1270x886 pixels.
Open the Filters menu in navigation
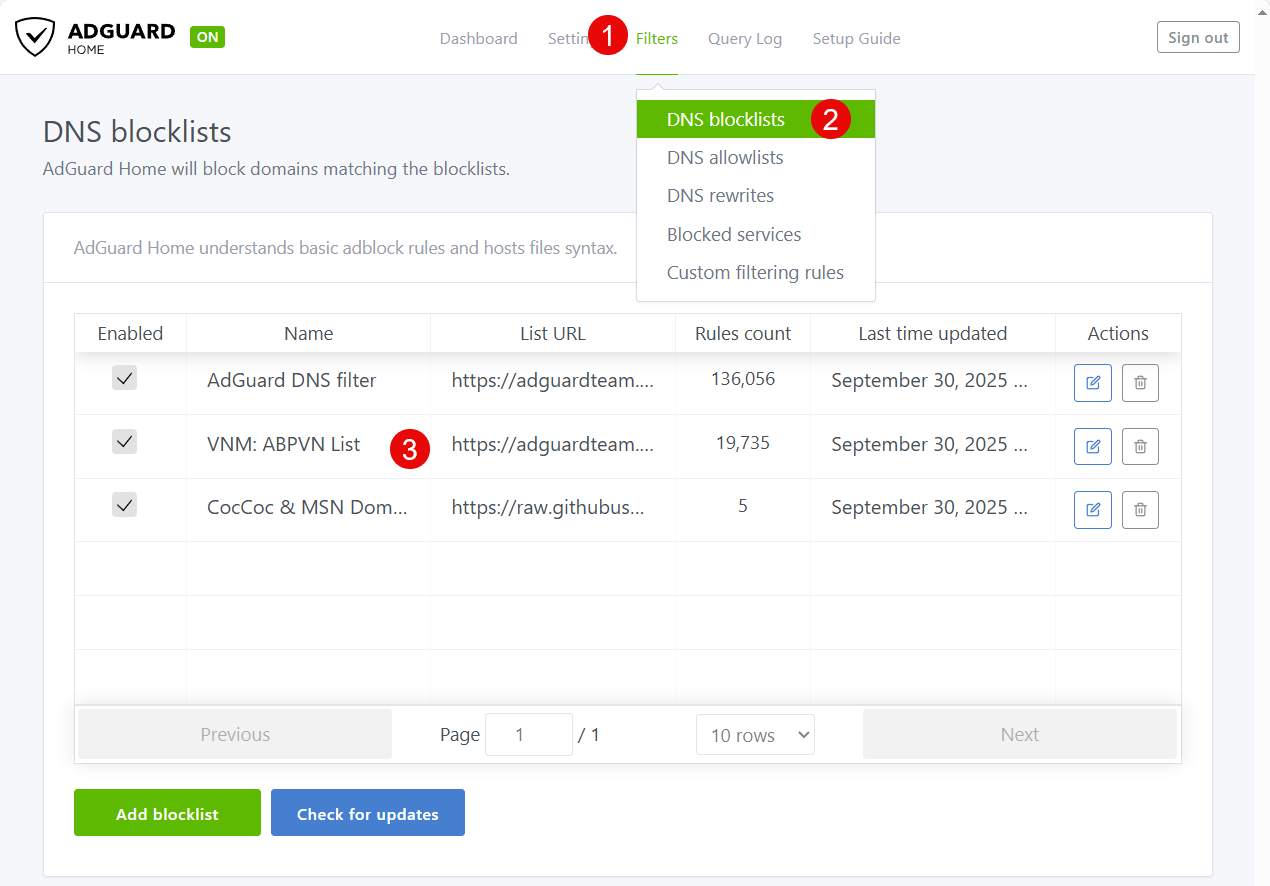pos(657,39)
